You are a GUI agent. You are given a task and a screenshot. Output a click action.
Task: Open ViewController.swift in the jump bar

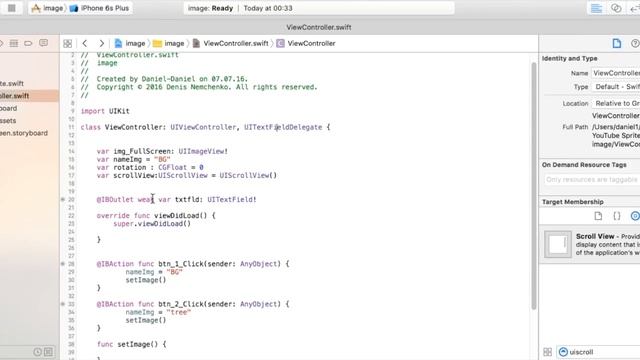point(231,43)
